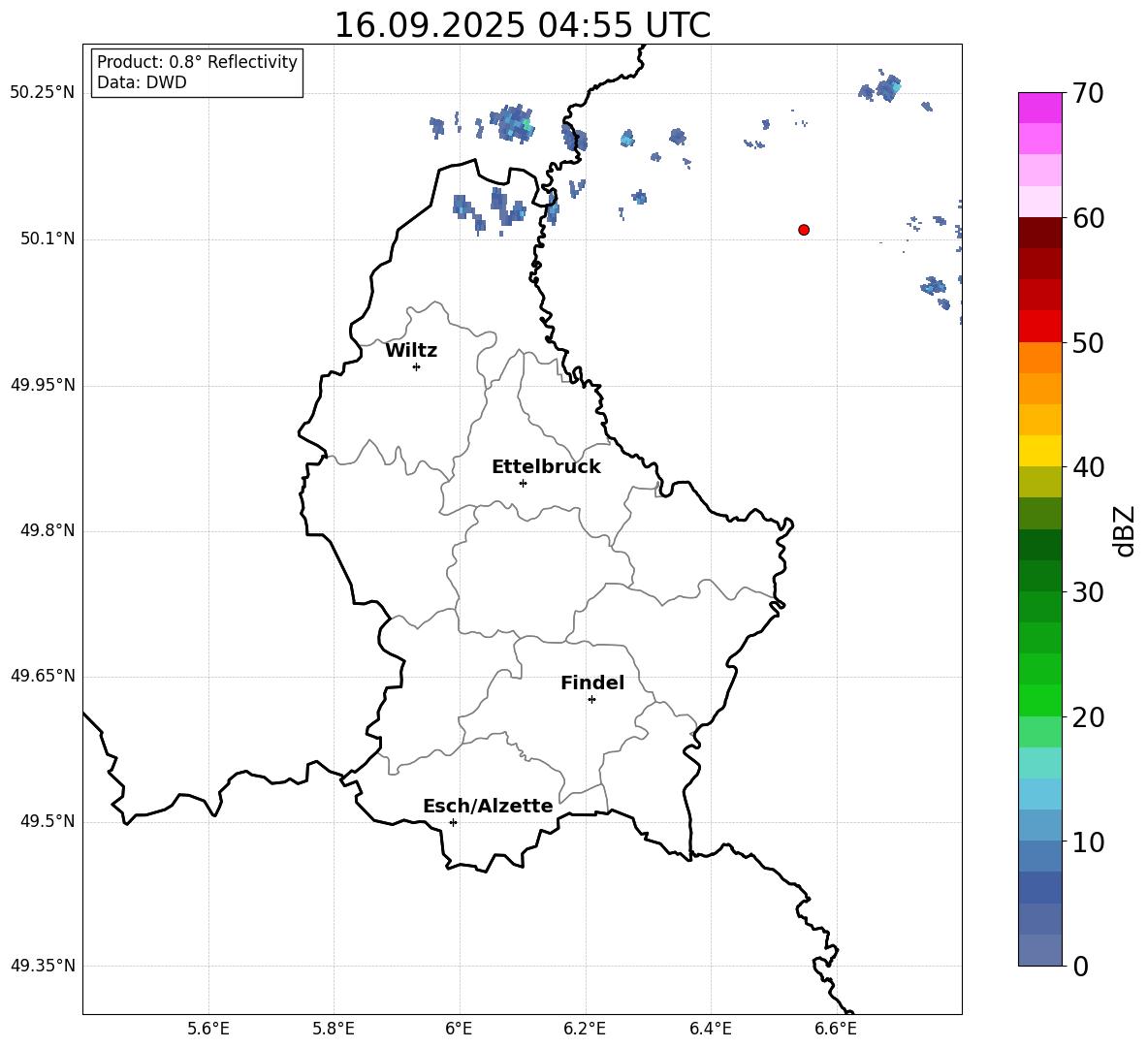Click the 6.4°E longitude tick label

[x=710, y=1029]
